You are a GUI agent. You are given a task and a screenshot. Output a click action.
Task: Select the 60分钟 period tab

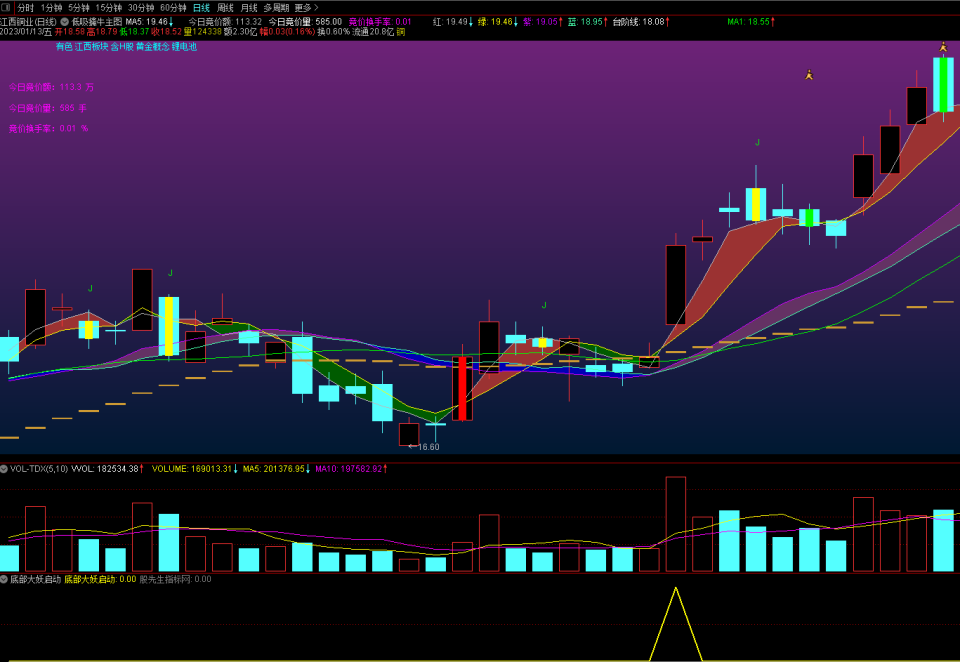[x=173, y=8]
